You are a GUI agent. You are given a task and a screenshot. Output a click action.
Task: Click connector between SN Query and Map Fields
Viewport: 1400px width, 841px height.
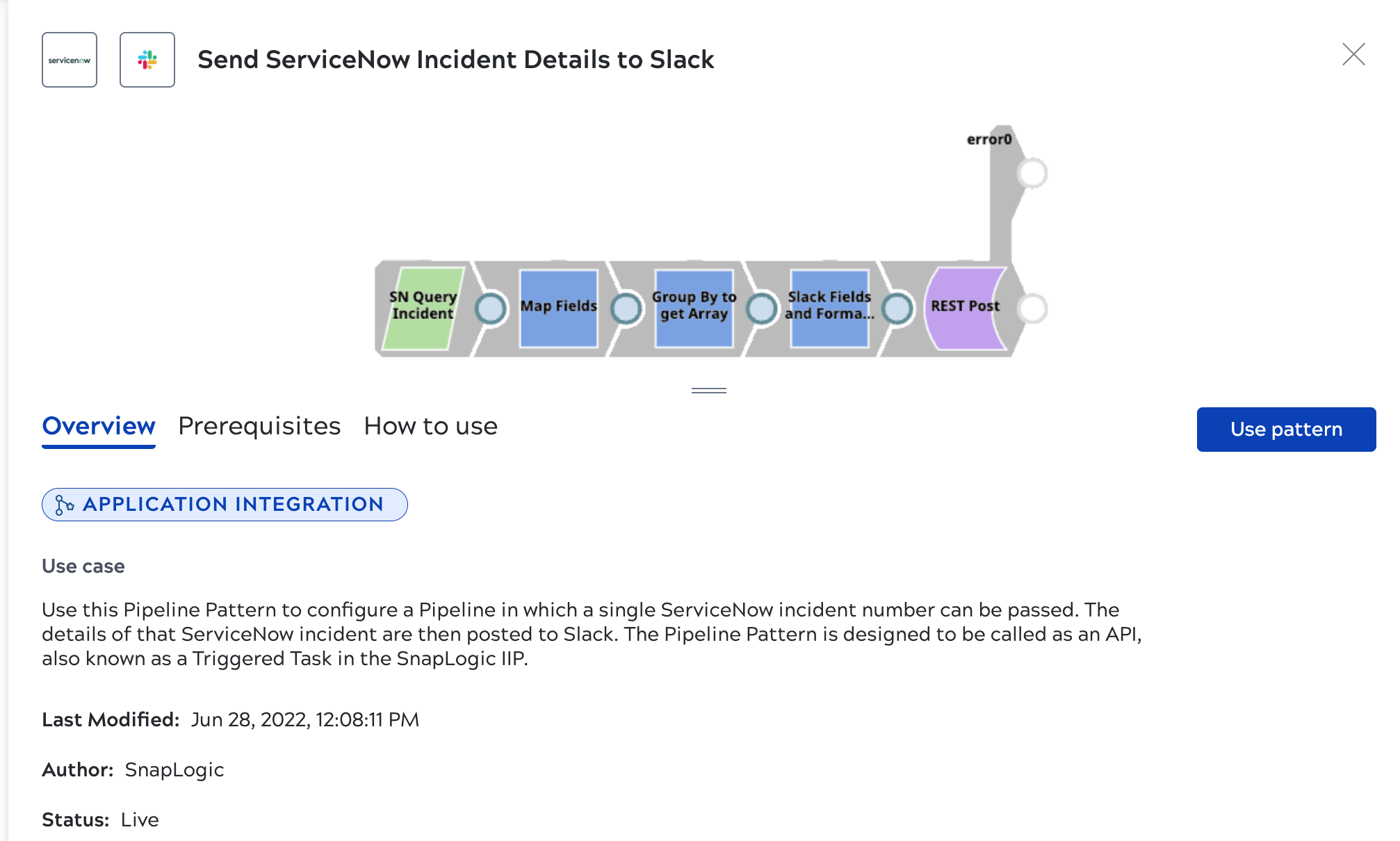pos(491,309)
